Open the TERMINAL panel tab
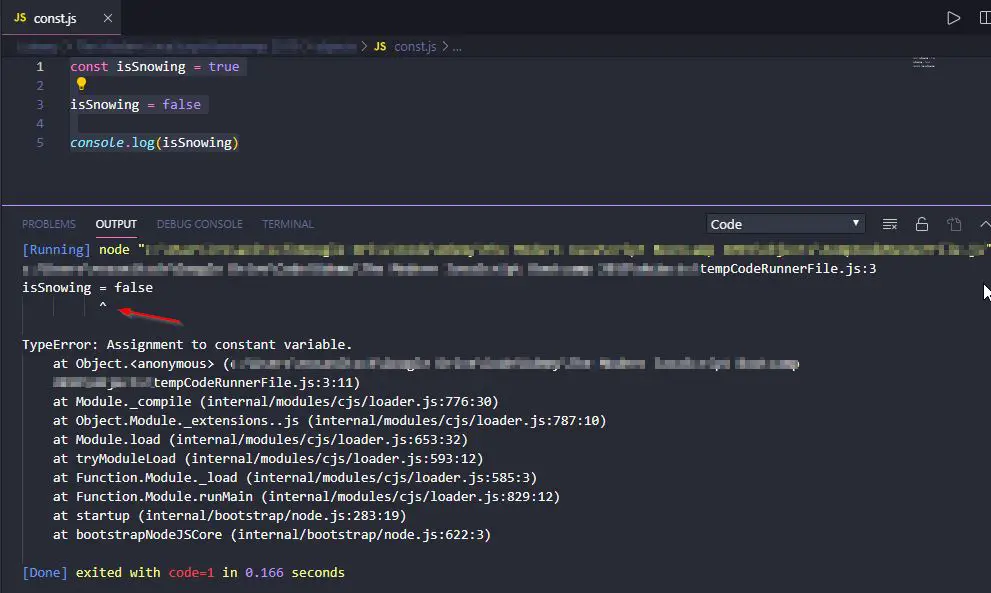Viewport: 991px width, 593px height. pos(288,224)
